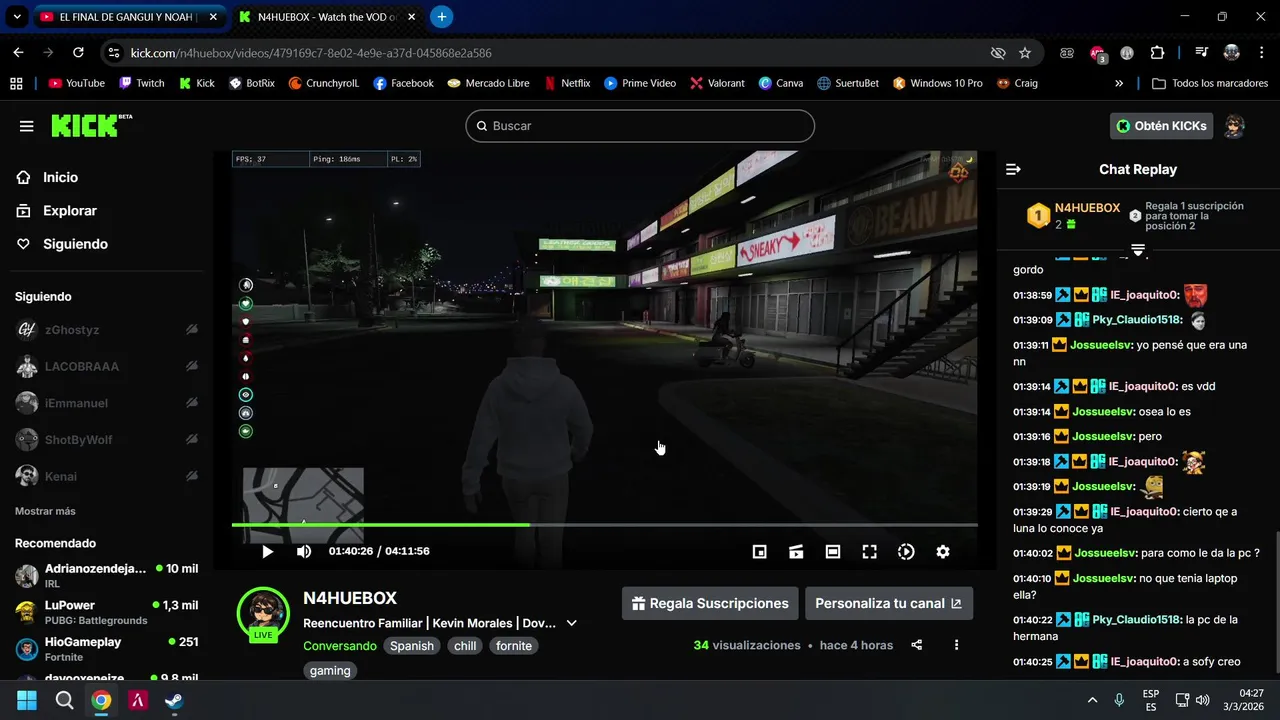Image resolution: width=1280 pixels, height=720 pixels.
Task: Go back to the previous page
Action: pos(18,53)
